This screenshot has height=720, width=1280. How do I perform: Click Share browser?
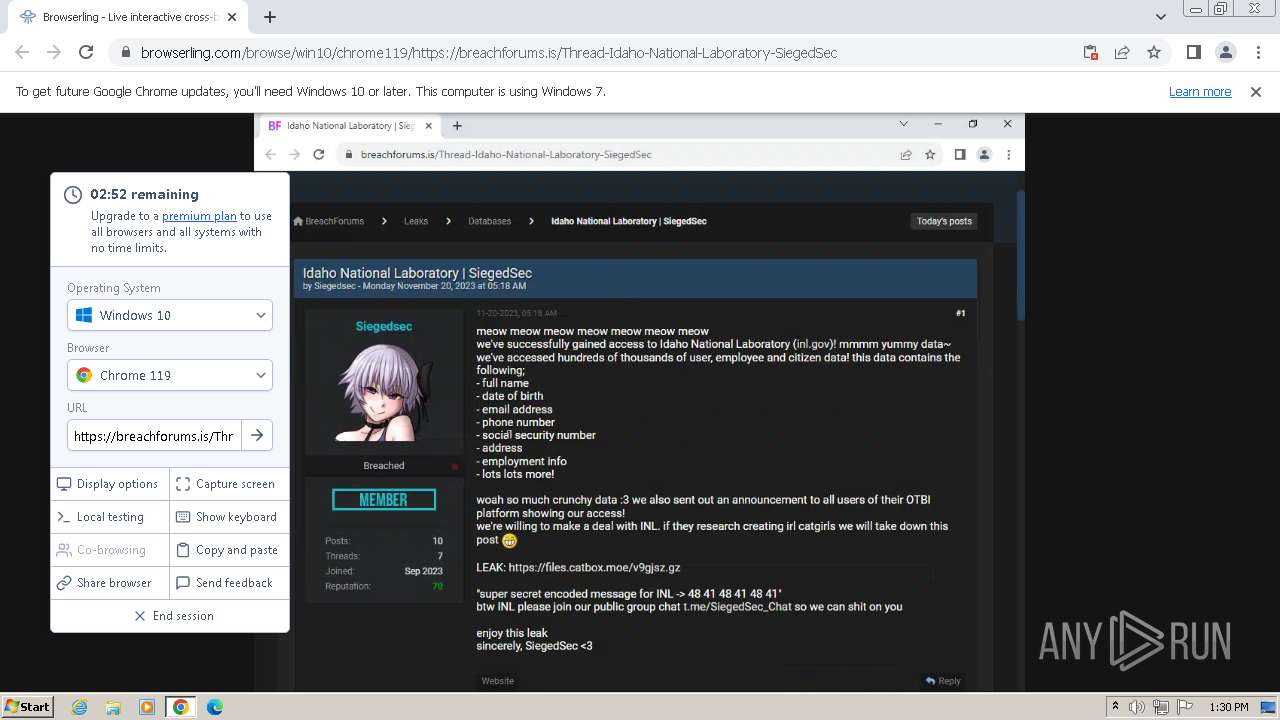109,583
